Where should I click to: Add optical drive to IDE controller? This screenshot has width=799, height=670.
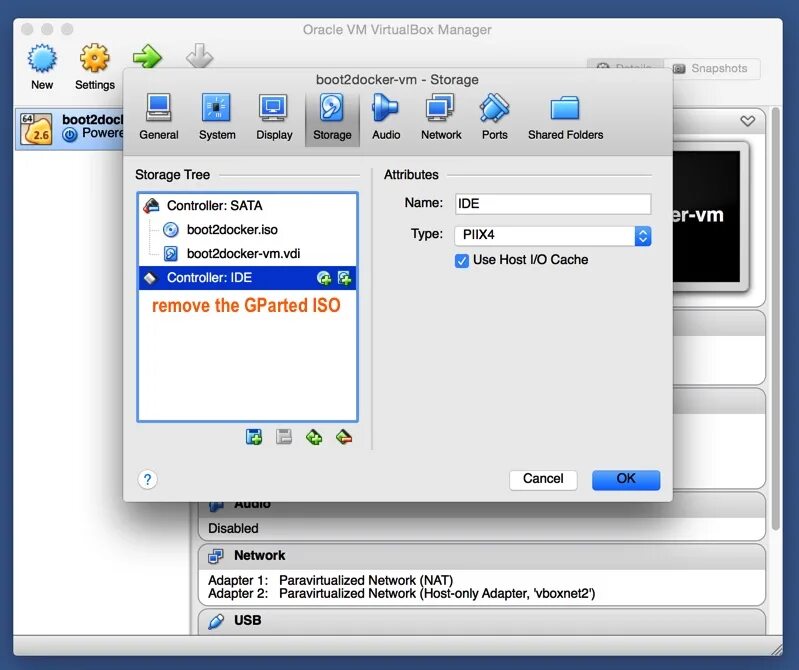[324, 278]
